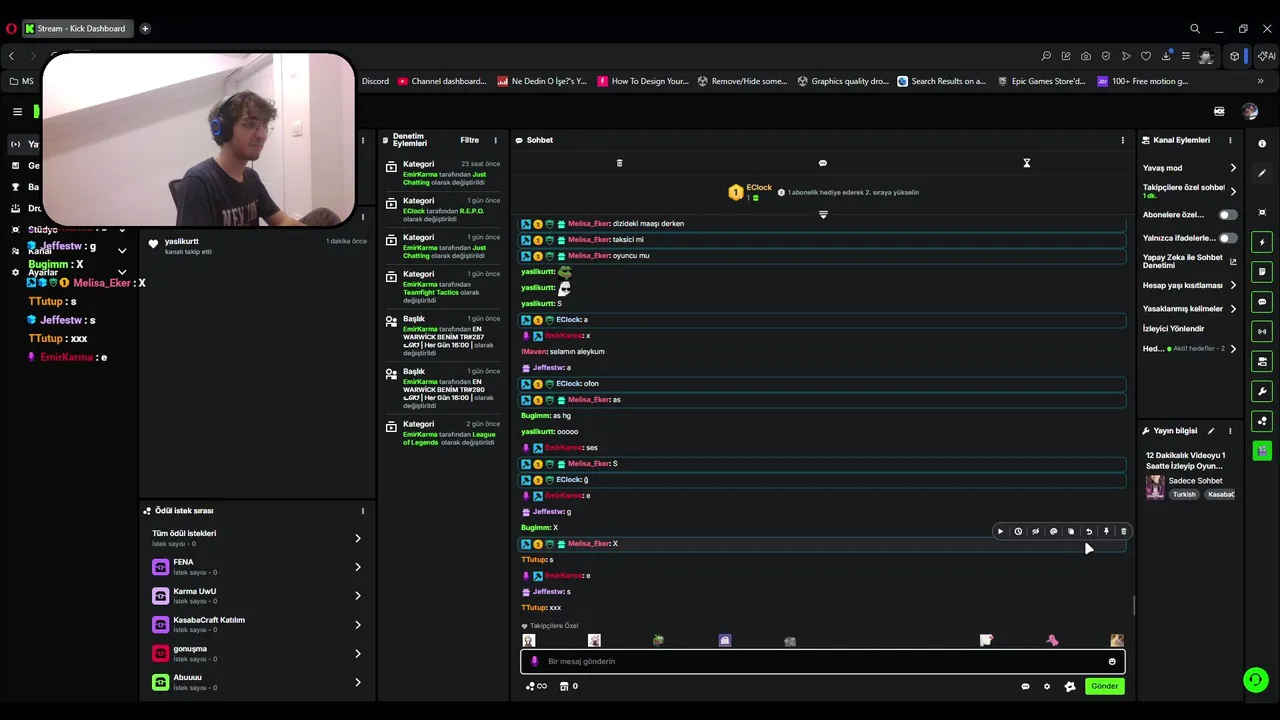Open gonuşma reward requests

258,653
